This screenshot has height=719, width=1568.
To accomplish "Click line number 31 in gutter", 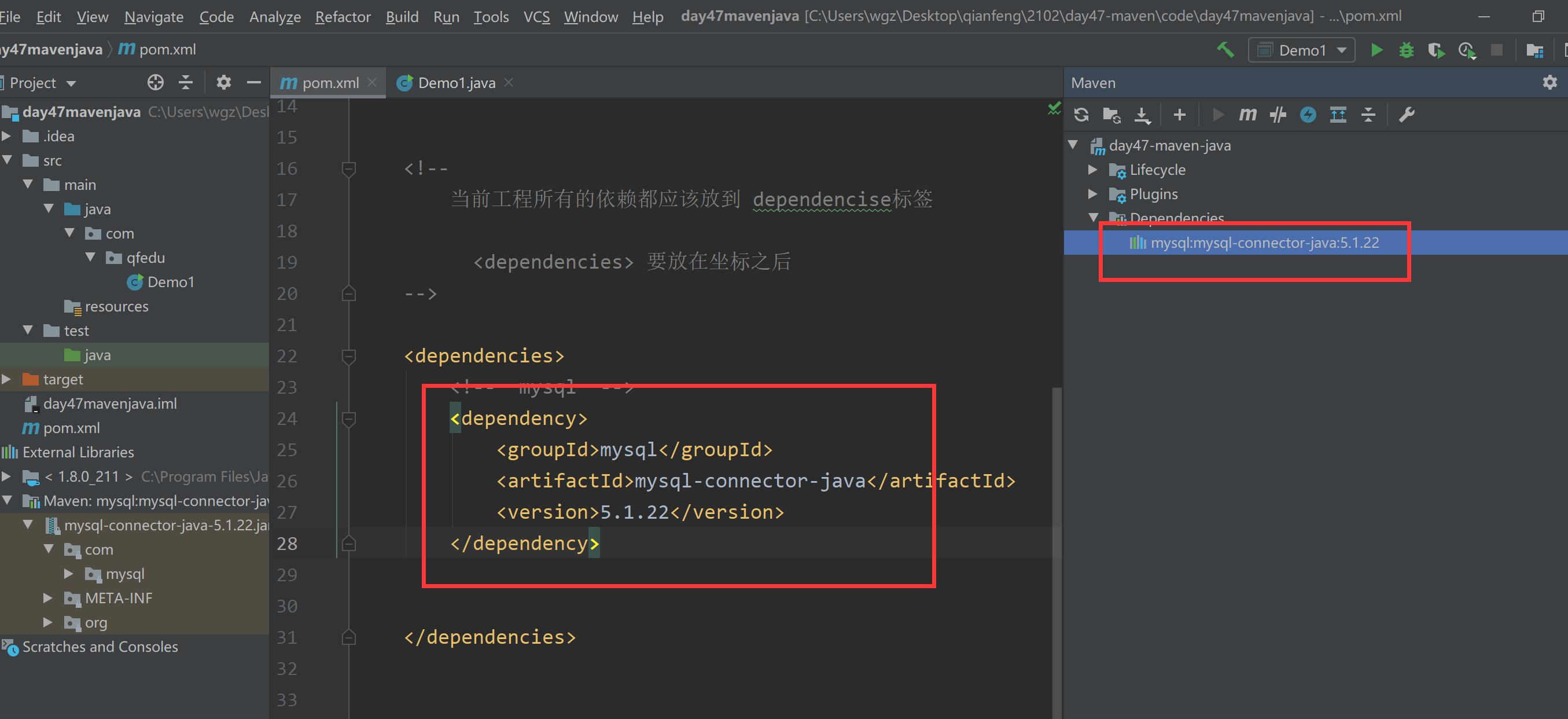I will pyautogui.click(x=288, y=637).
